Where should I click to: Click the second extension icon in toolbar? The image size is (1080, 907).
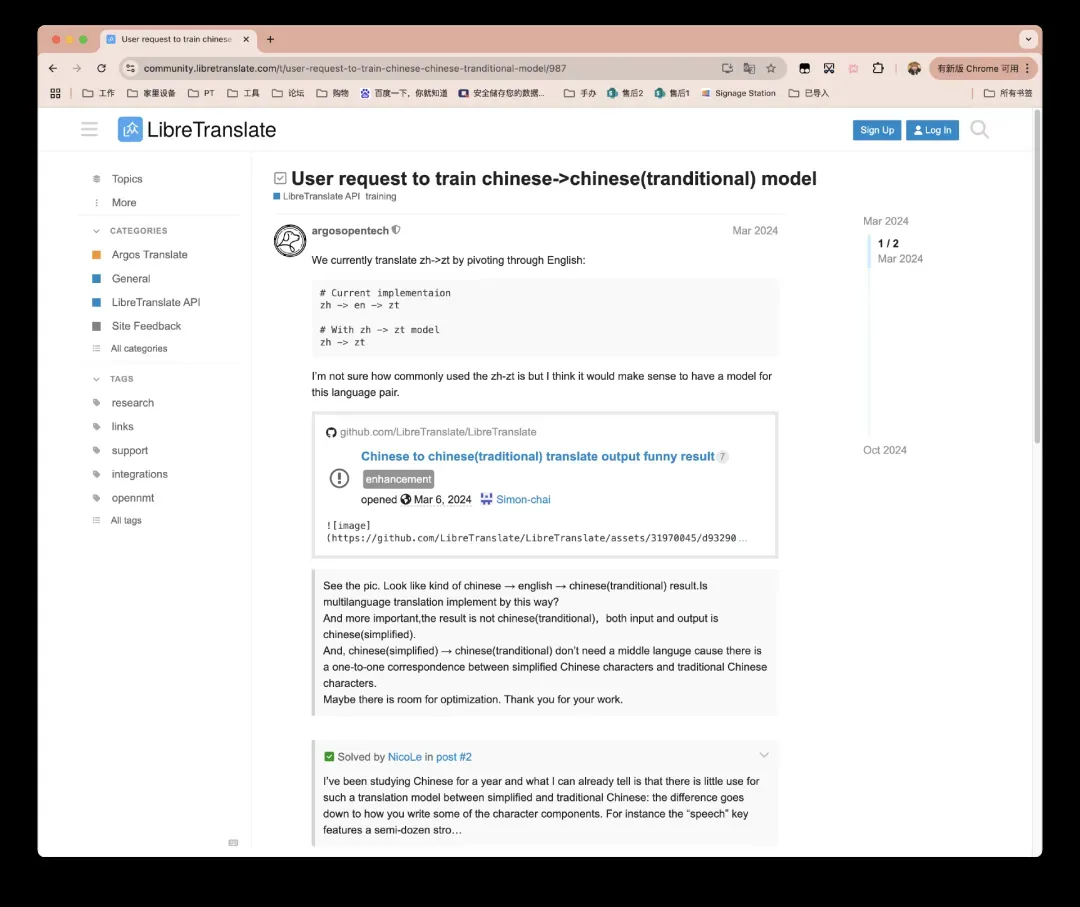[x=829, y=68]
